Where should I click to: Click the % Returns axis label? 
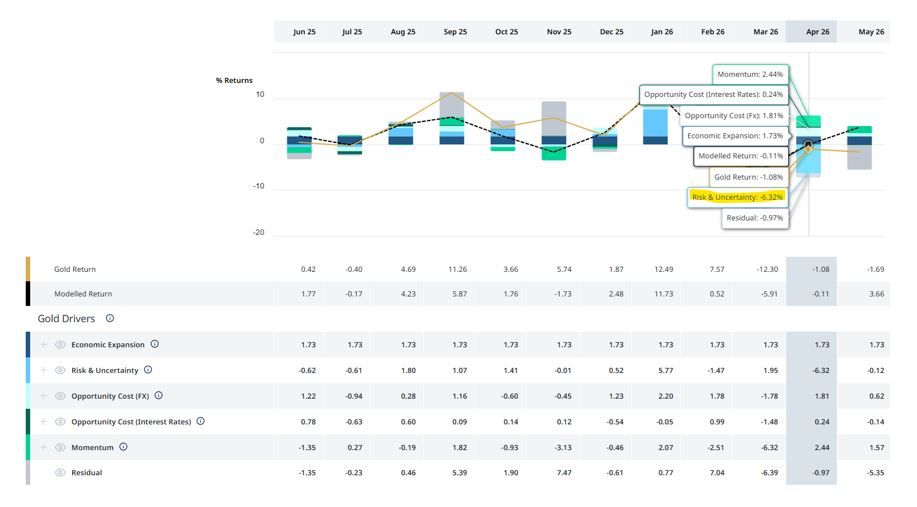(x=234, y=80)
